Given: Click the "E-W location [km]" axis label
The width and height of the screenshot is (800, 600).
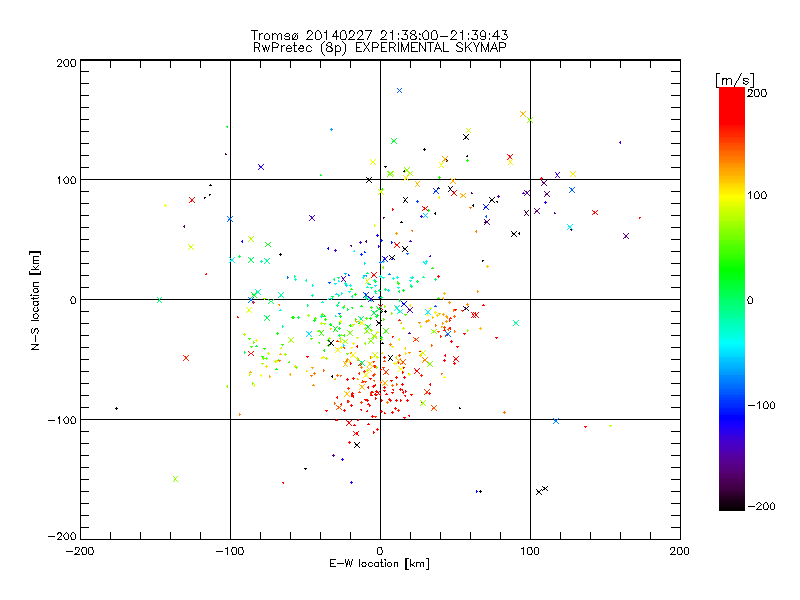Looking at the screenshot, I should [379, 563].
